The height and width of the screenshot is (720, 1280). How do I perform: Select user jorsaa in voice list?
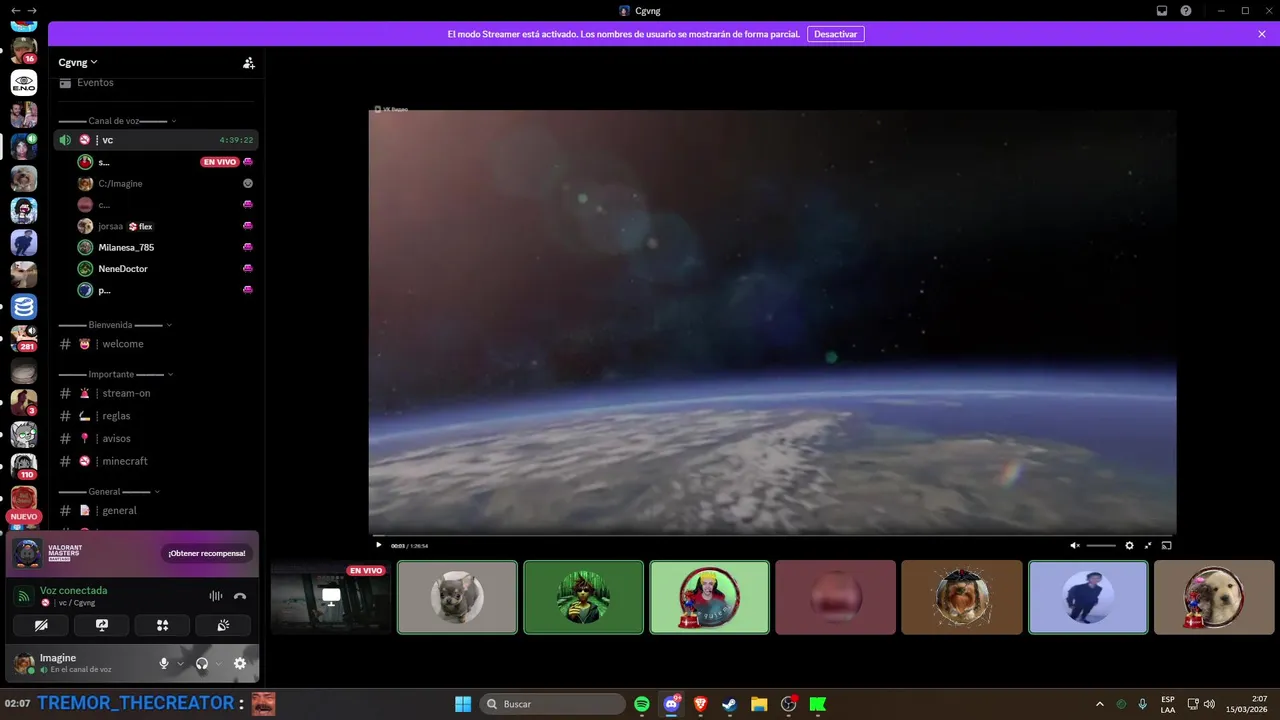point(110,226)
